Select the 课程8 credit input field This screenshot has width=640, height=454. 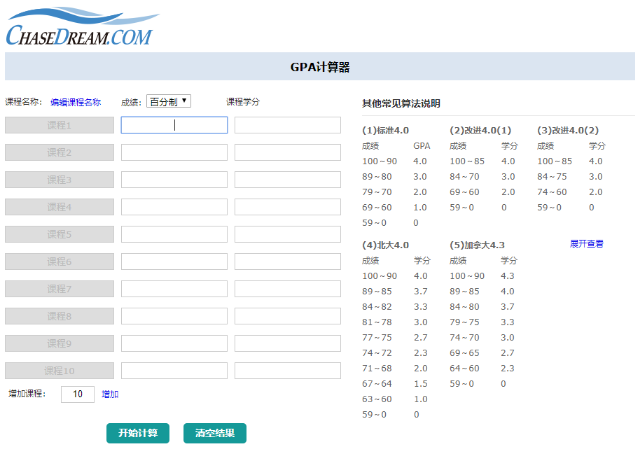[287, 316]
